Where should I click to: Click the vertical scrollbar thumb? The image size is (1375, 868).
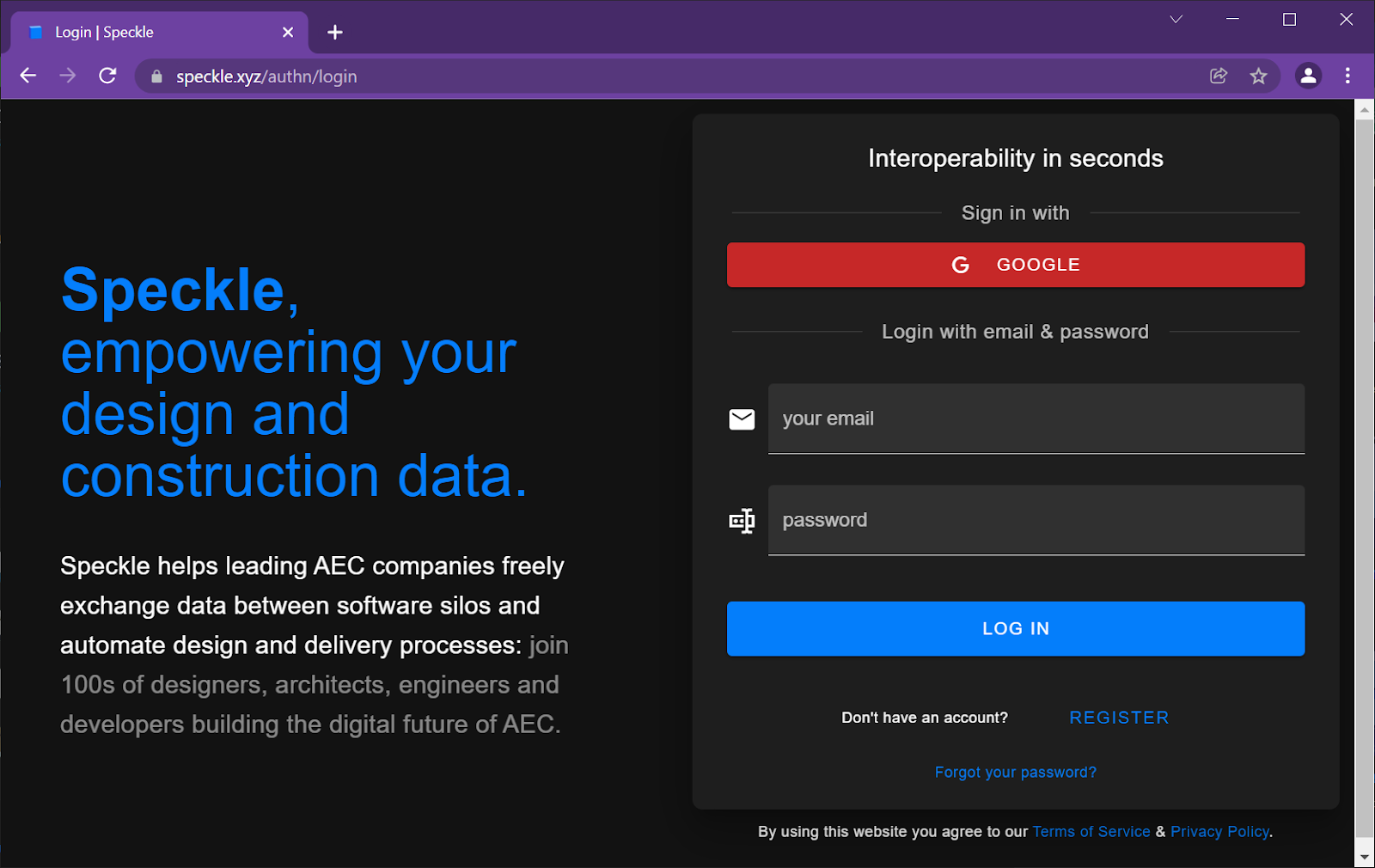[1364, 478]
